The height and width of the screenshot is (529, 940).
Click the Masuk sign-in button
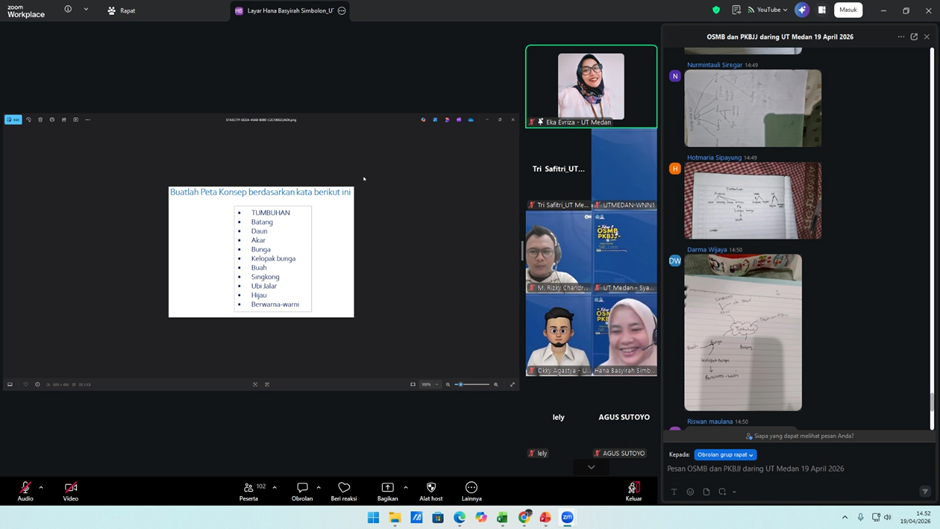coord(848,10)
